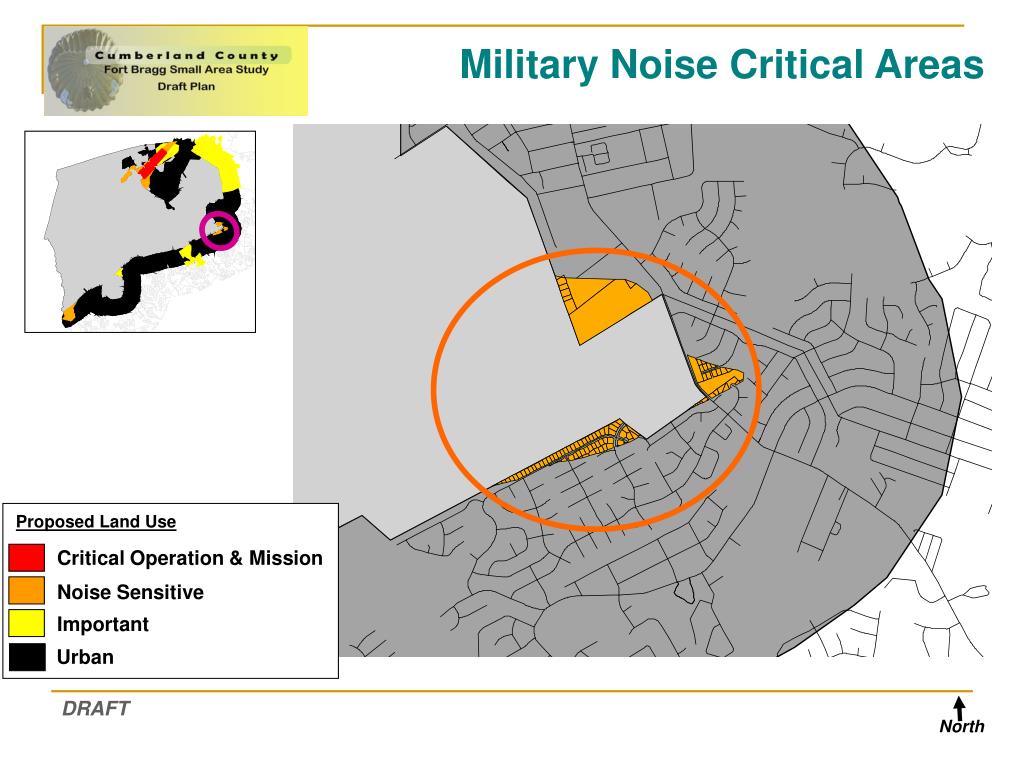The image size is (1024, 768).
Task: Click the black Urban legend swatch
Action: pyautogui.click(x=27, y=657)
